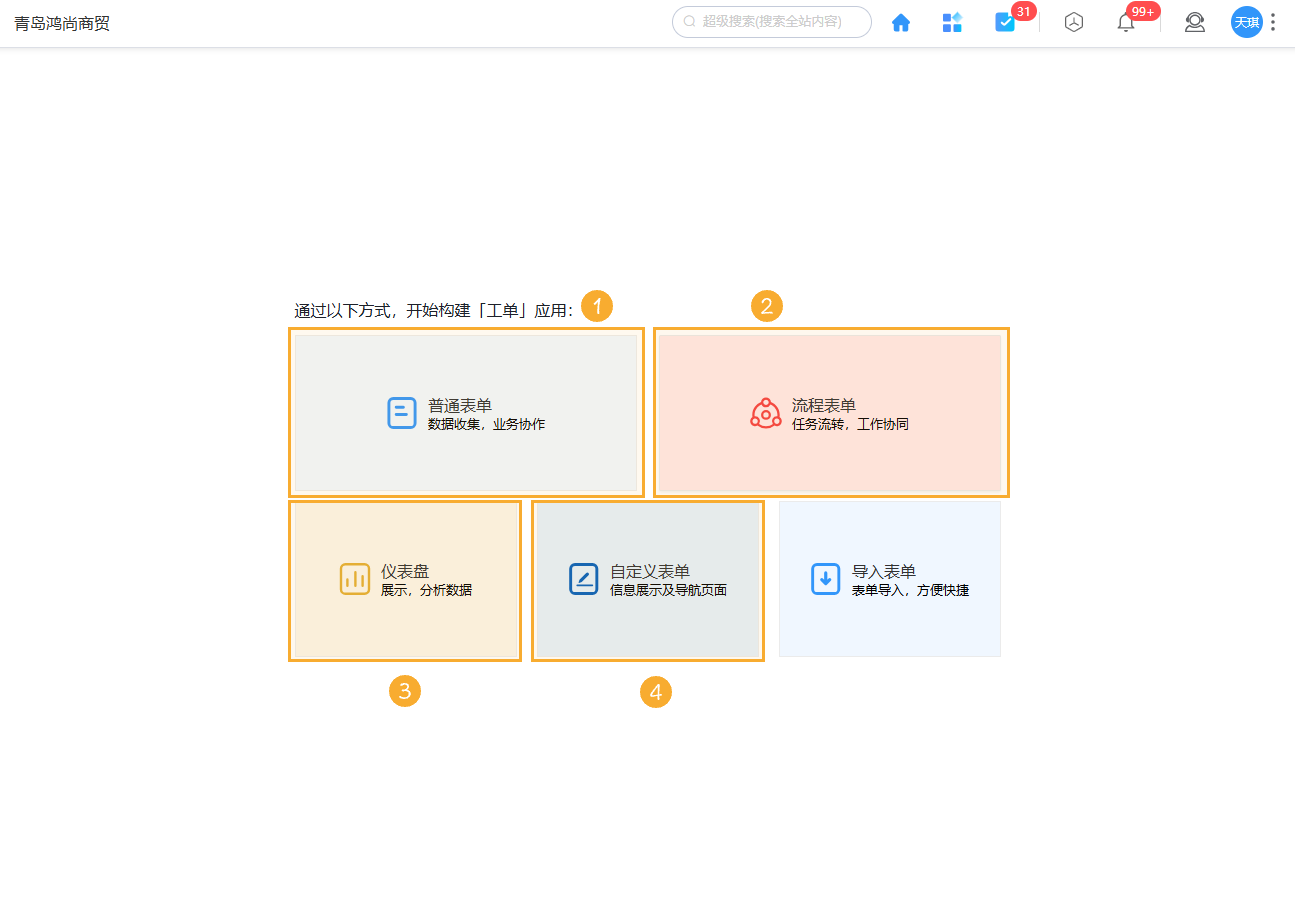Click the 流程表单 workflow icon
Screen dimensions: 1295x902
click(x=766, y=413)
